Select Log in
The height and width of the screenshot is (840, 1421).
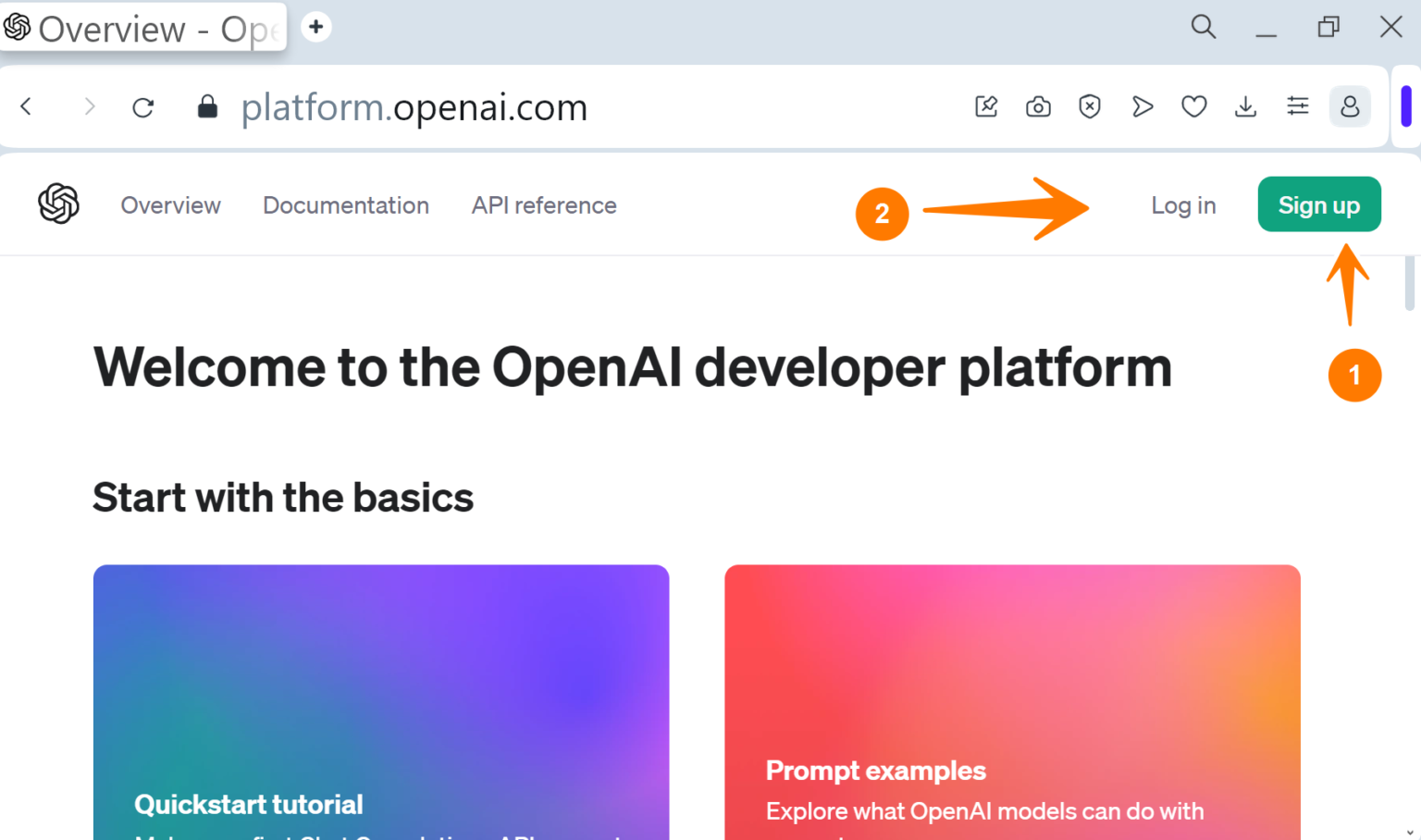tap(1183, 205)
